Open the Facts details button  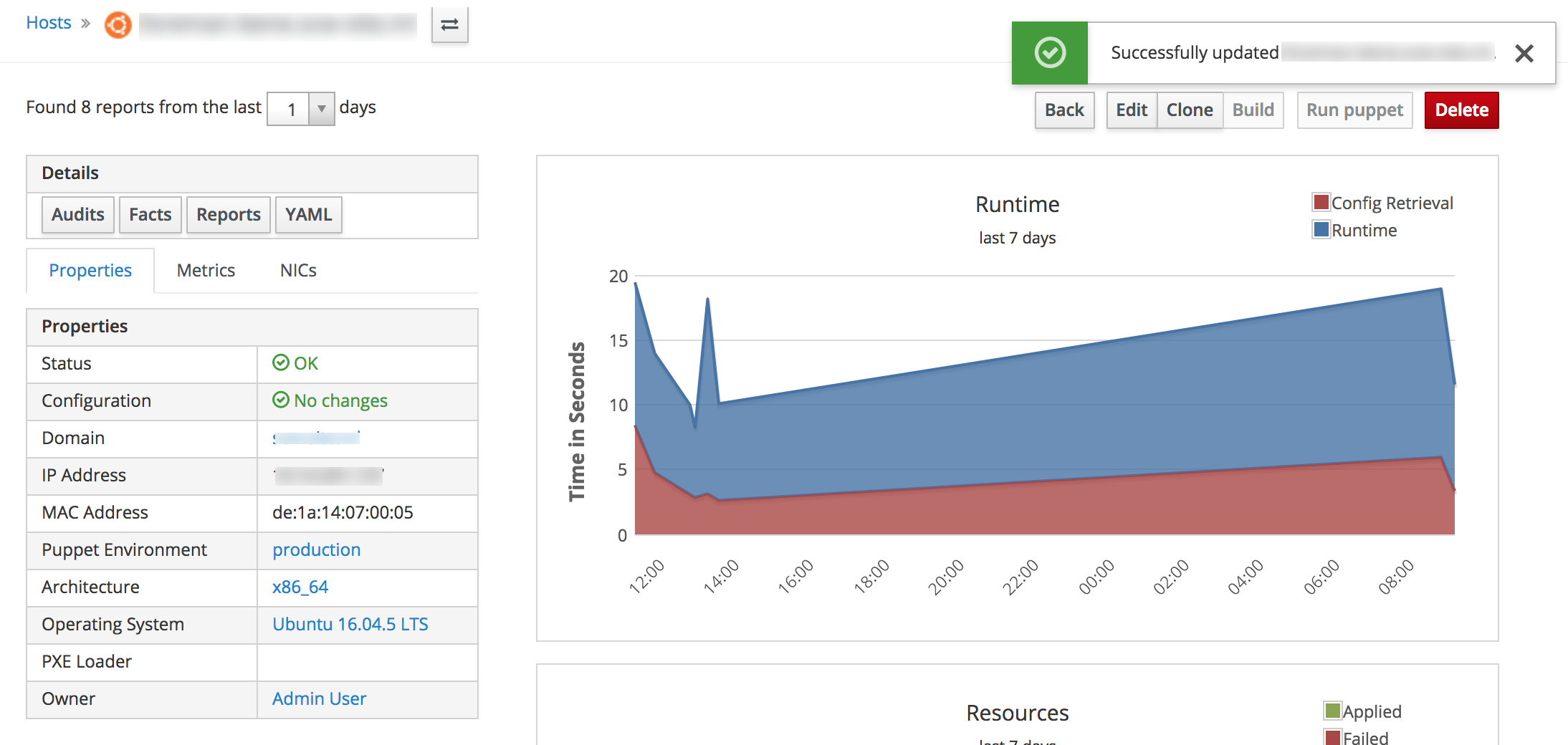pos(150,214)
